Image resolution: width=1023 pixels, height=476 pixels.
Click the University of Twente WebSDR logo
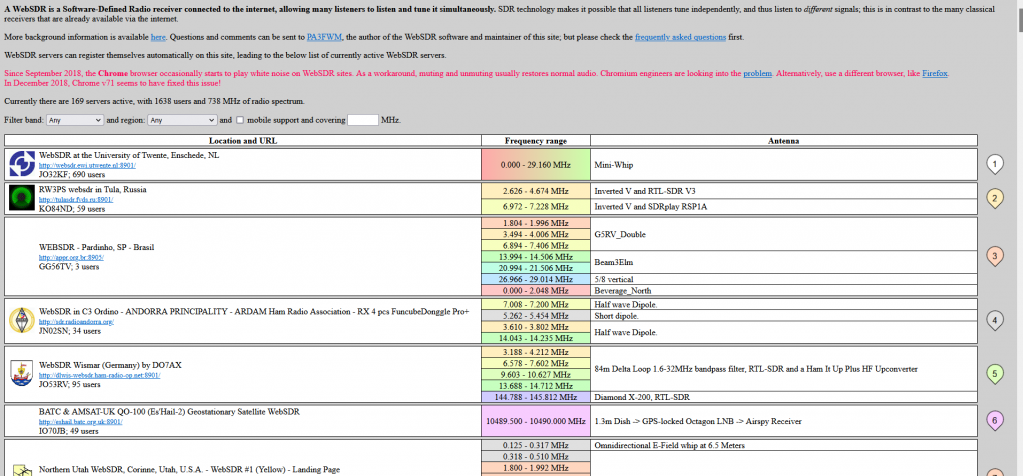point(21,164)
